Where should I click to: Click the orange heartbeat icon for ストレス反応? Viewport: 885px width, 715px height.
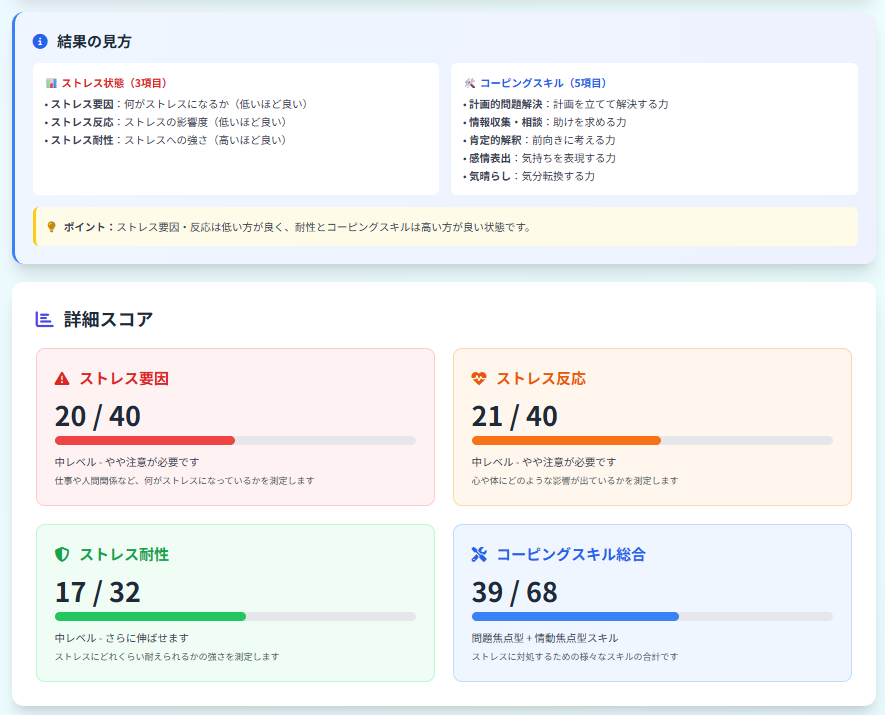pos(479,379)
